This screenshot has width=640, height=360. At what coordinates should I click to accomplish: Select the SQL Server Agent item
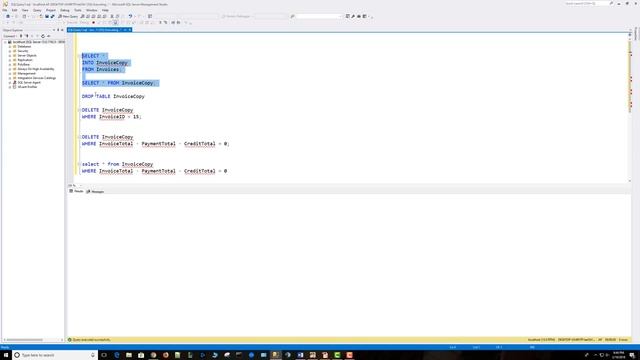(x=29, y=82)
